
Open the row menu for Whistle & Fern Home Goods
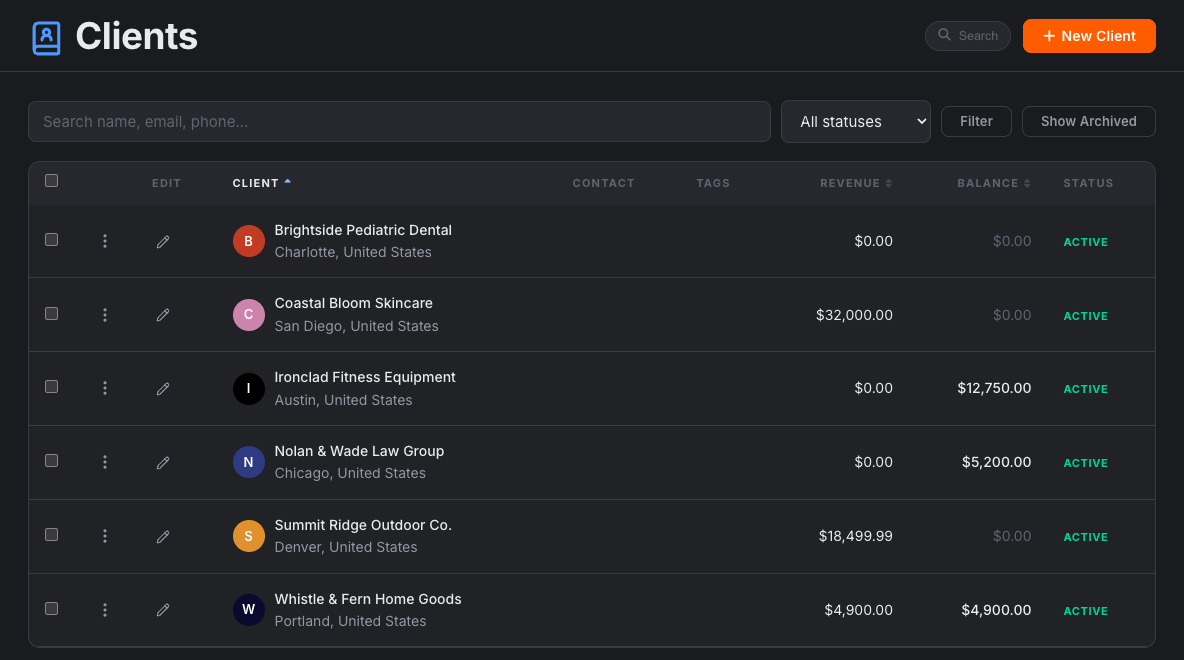(105, 609)
